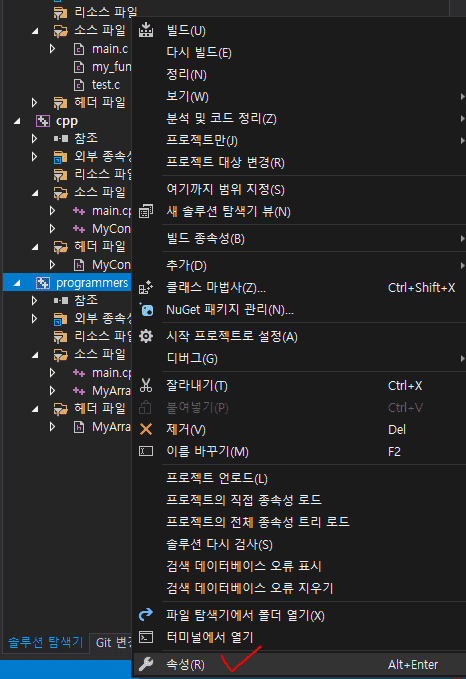Collapse the cpp project node
Screen dimensions: 466x679
point(17,121)
